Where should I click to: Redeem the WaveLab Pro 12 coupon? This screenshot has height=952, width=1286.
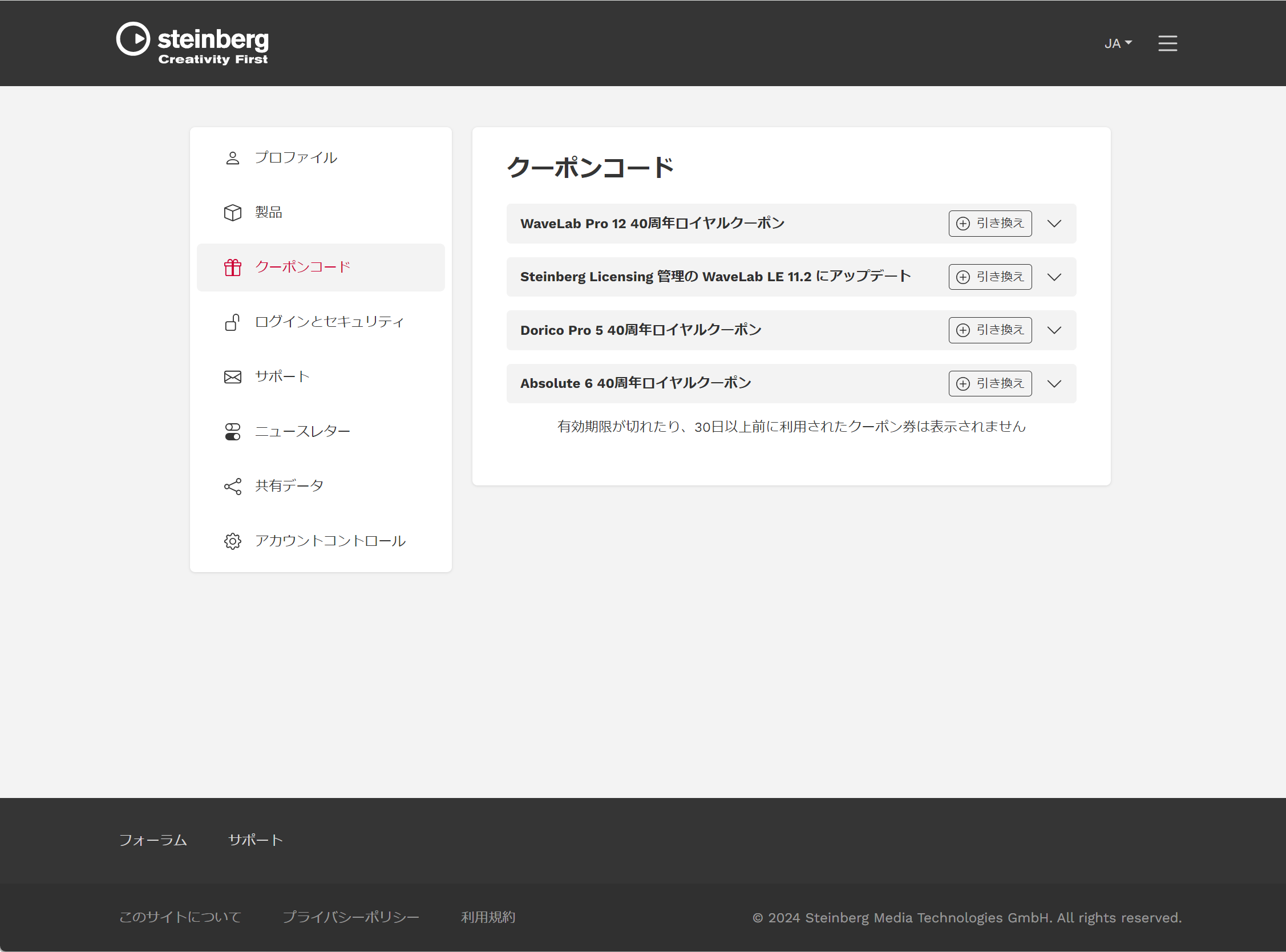[990, 224]
